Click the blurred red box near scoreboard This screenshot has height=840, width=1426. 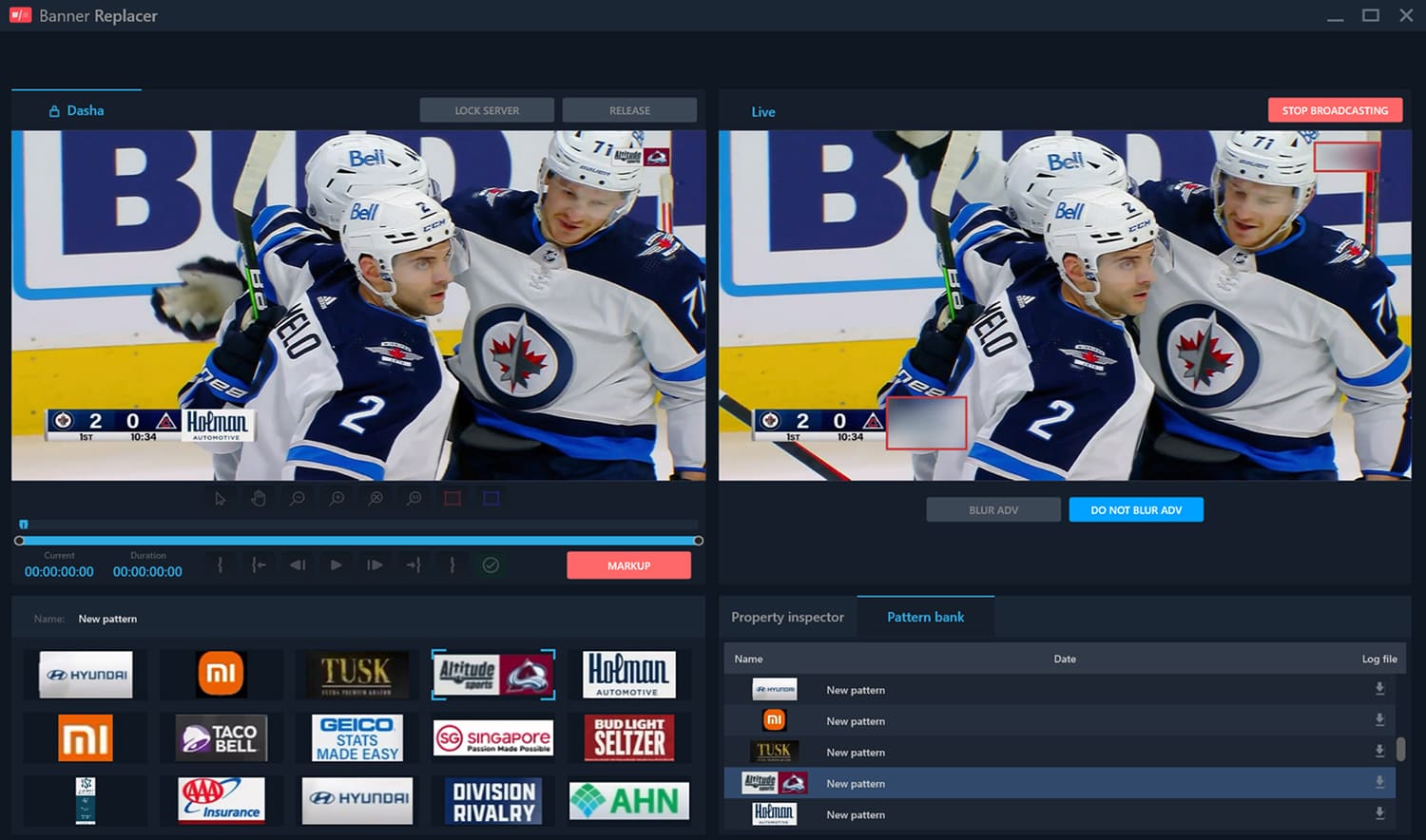click(x=927, y=423)
